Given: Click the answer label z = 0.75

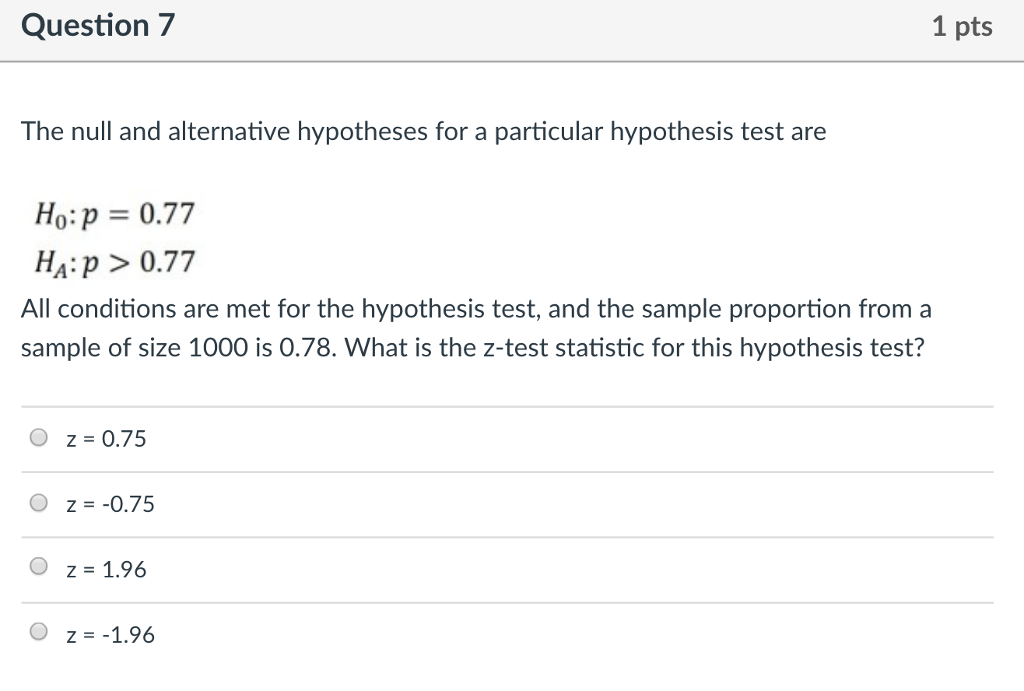Looking at the screenshot, I should [106, 438].
